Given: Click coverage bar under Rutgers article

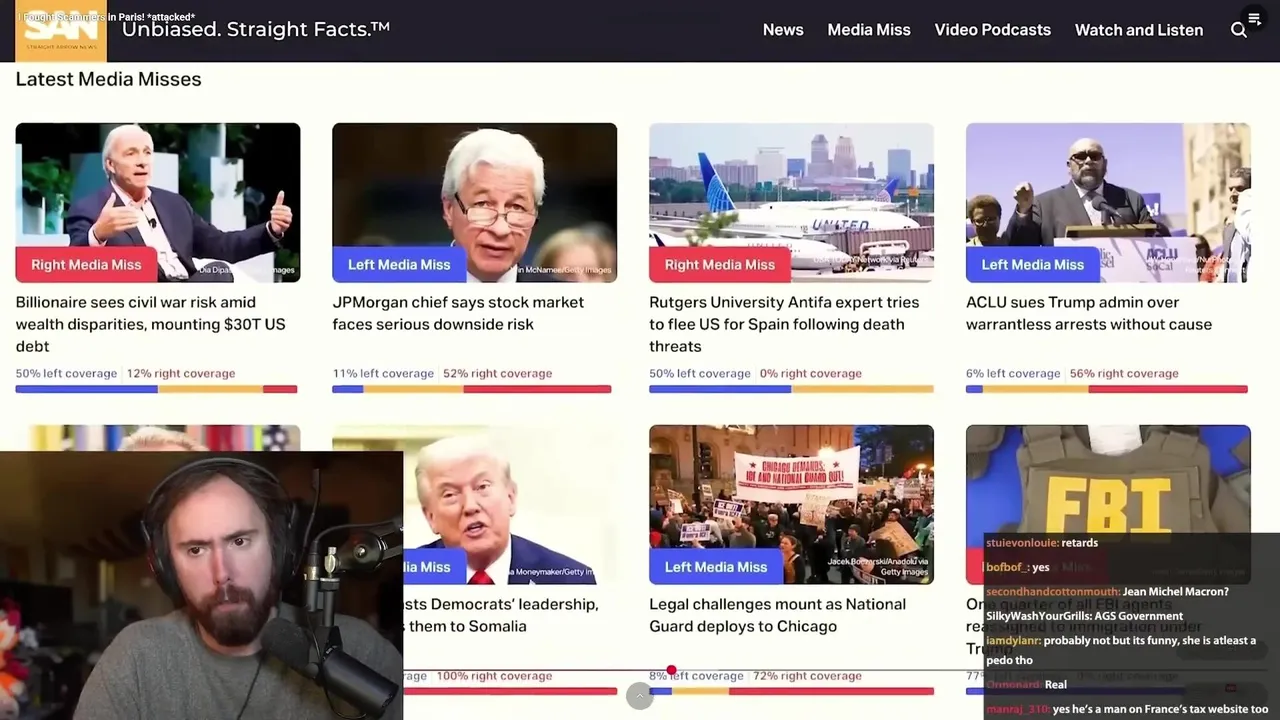Looking at the screenshot, I should point(791,389).
